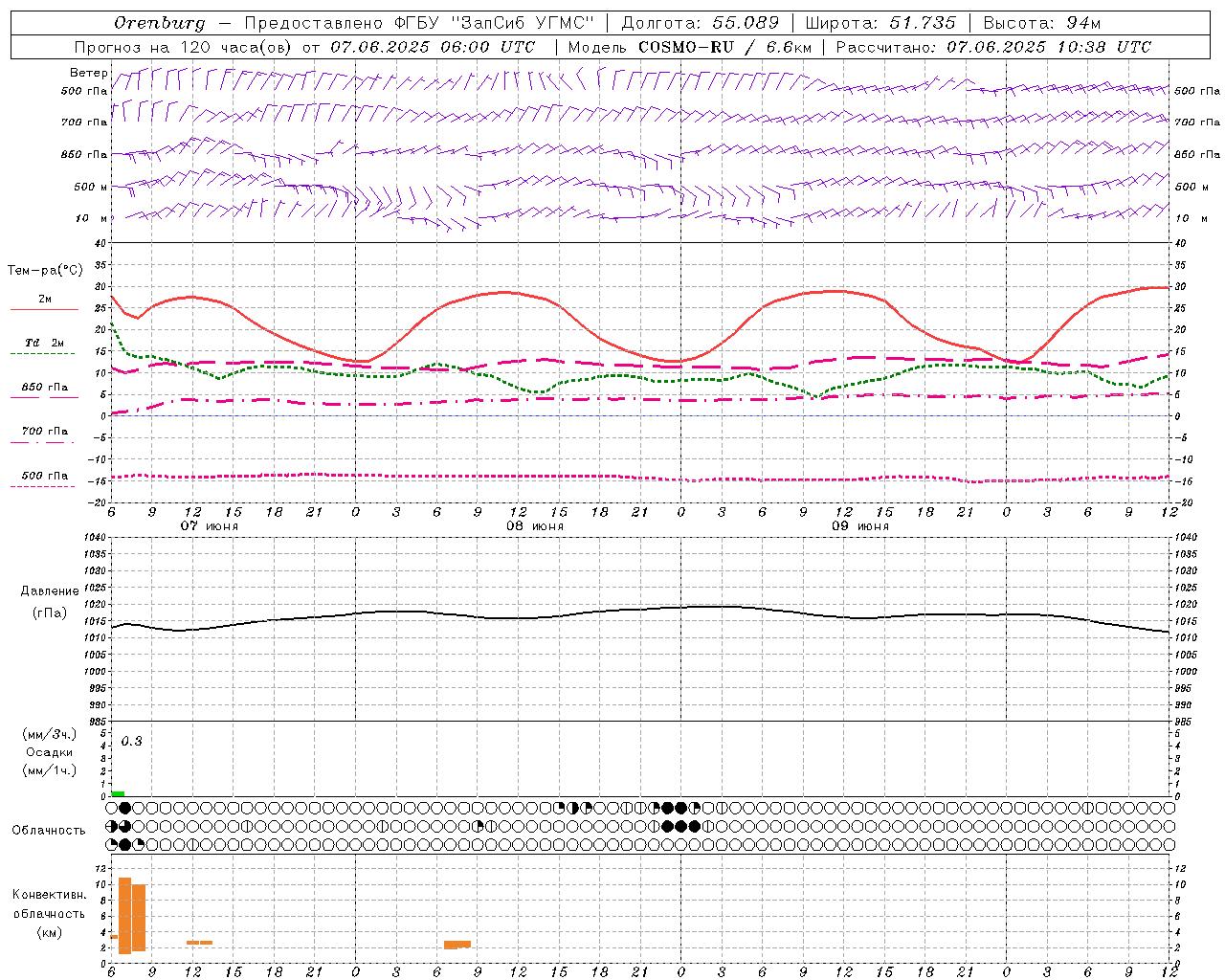Click the "09 июня" date label
1225x980 pixels.
pyautogui.click(x=860, y=526)
